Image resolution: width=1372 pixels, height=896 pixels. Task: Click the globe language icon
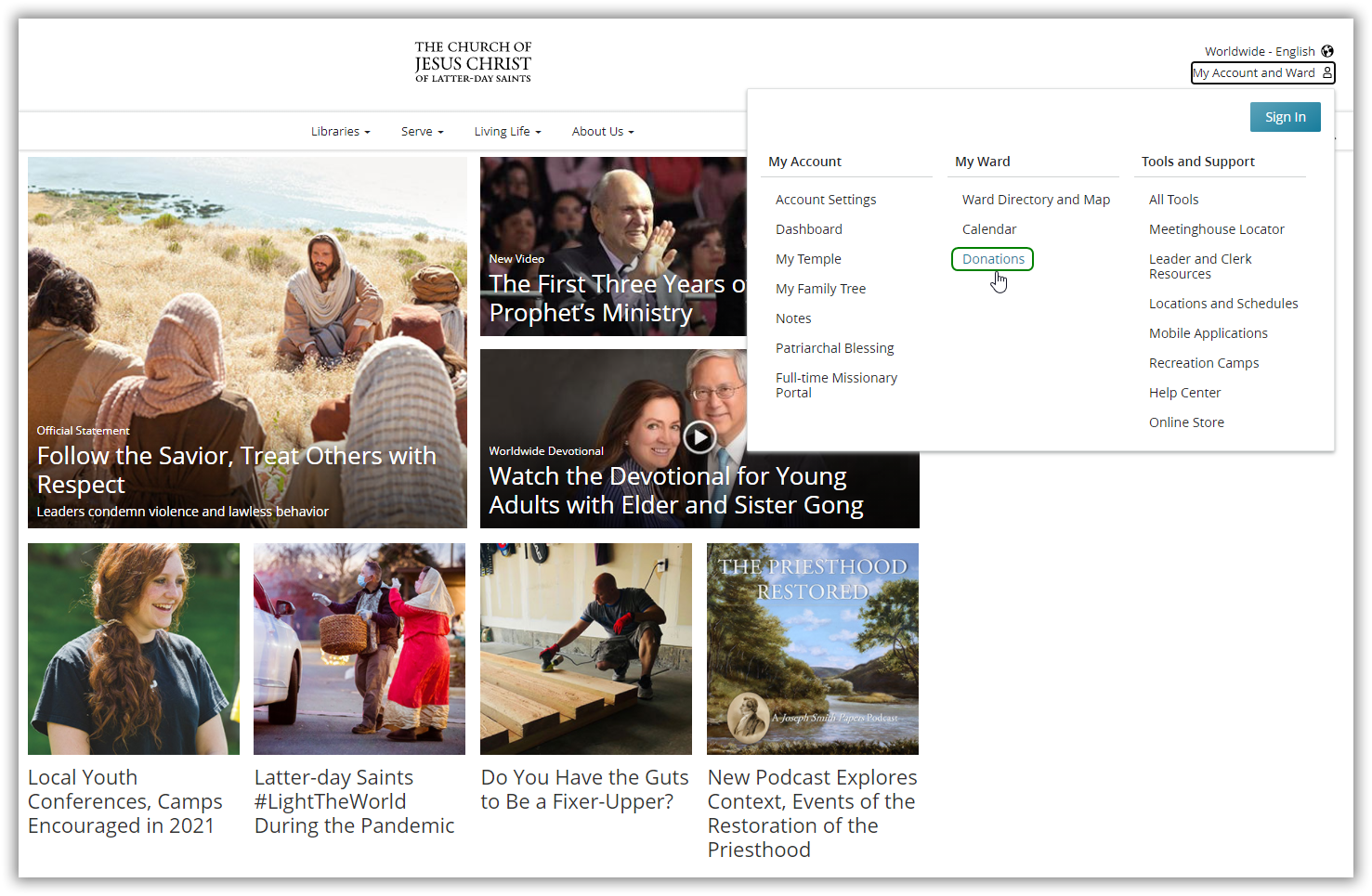[x=1327, y=51]
